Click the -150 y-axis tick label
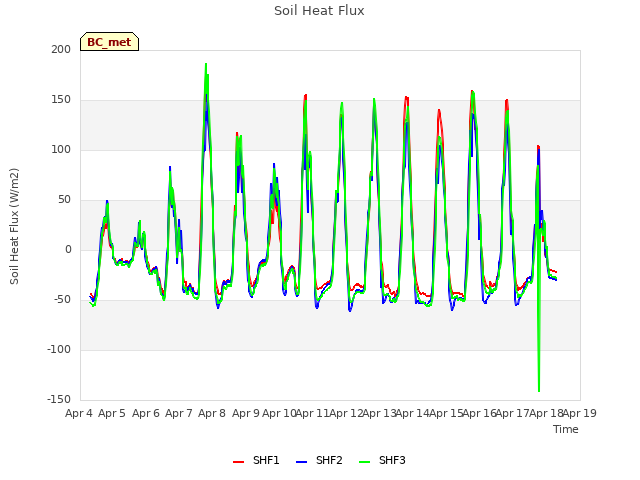 (59, 399)
